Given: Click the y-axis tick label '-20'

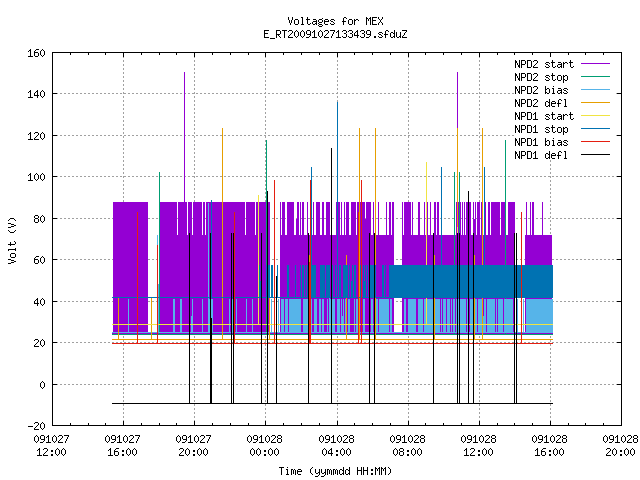Looking at the screenshot, I should click(x=36, y=426).
